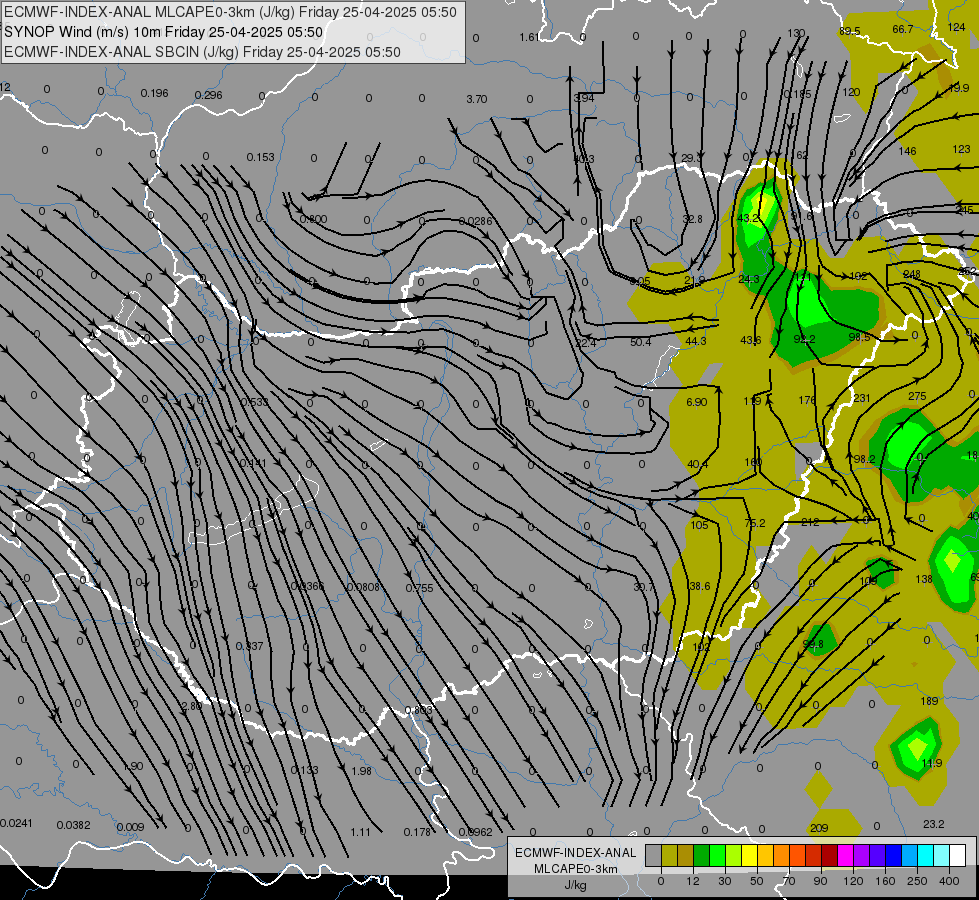This screenshot has height=900, width=979.
Task: Click the MLCAPE0-3km title line at top
Action: coord(230,12)
